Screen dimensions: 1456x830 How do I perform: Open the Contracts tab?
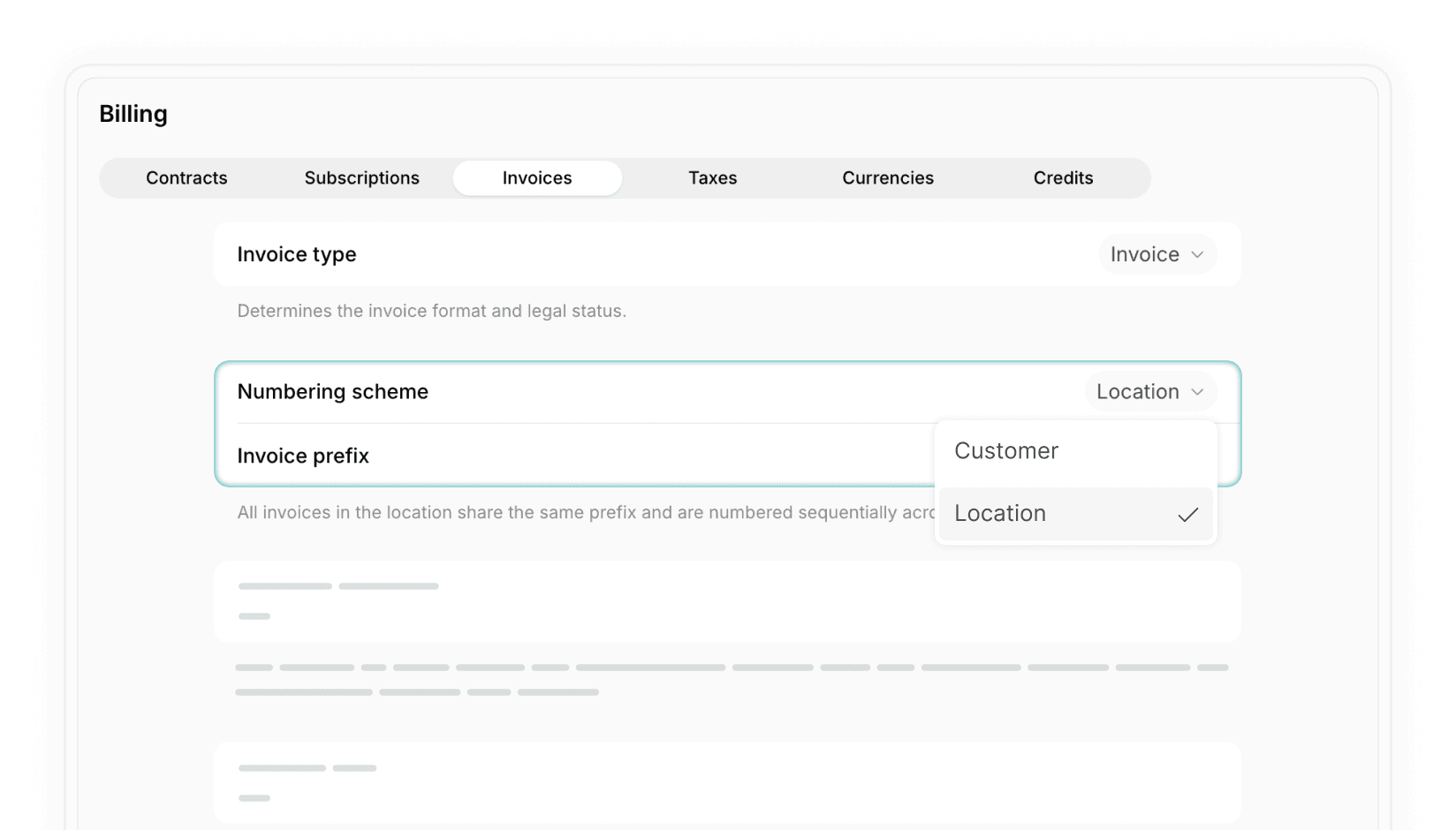click(186, 178)
